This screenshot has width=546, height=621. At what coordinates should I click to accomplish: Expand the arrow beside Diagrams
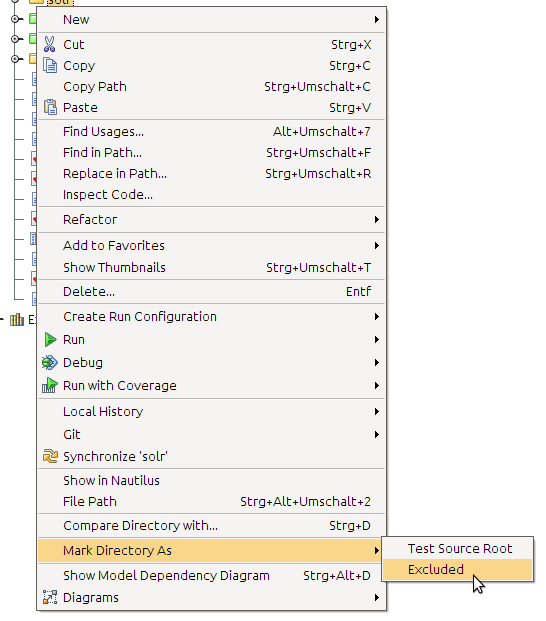coord(377,597)
